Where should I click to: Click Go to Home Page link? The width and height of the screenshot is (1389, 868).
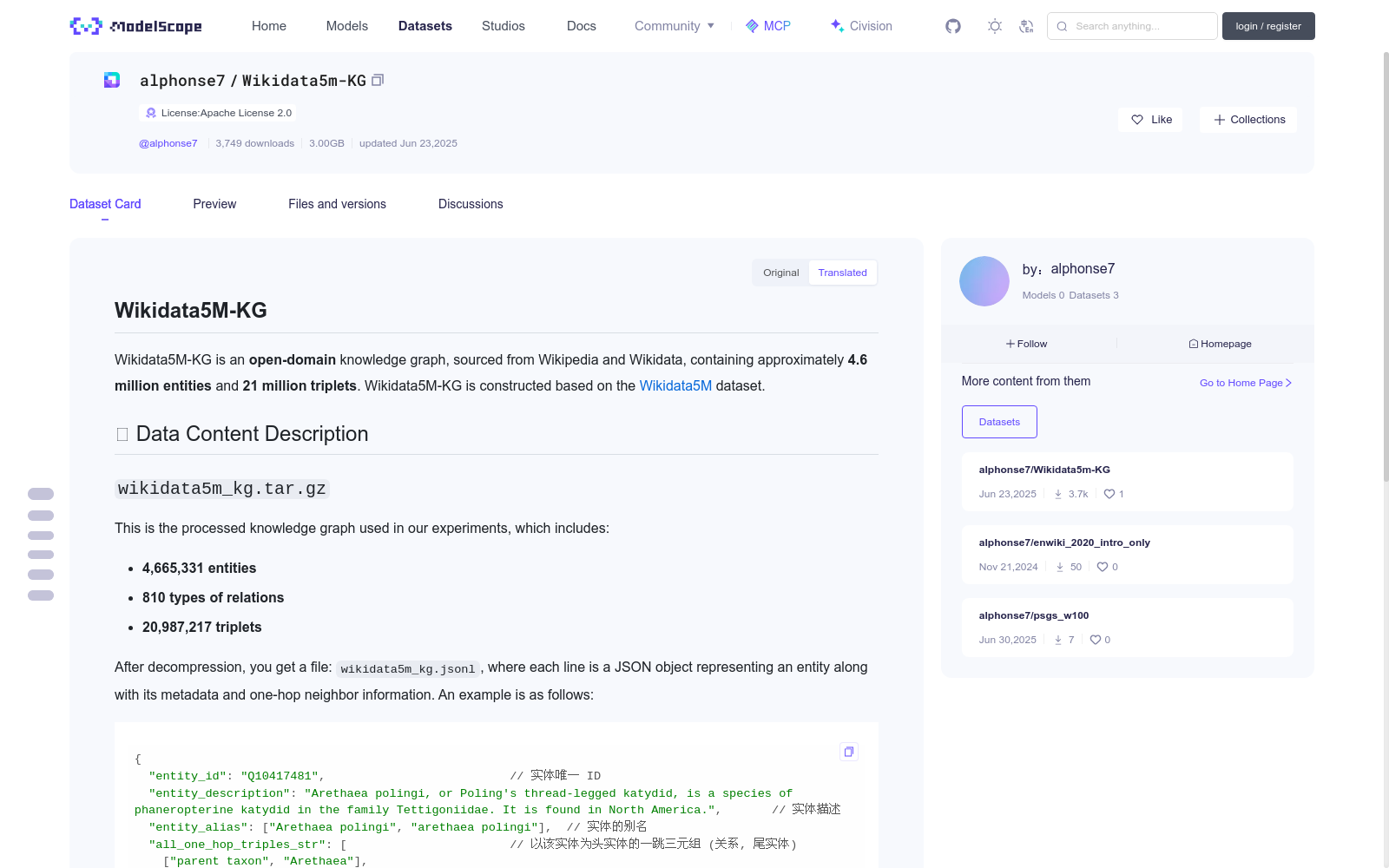[x=1246, y=383]
